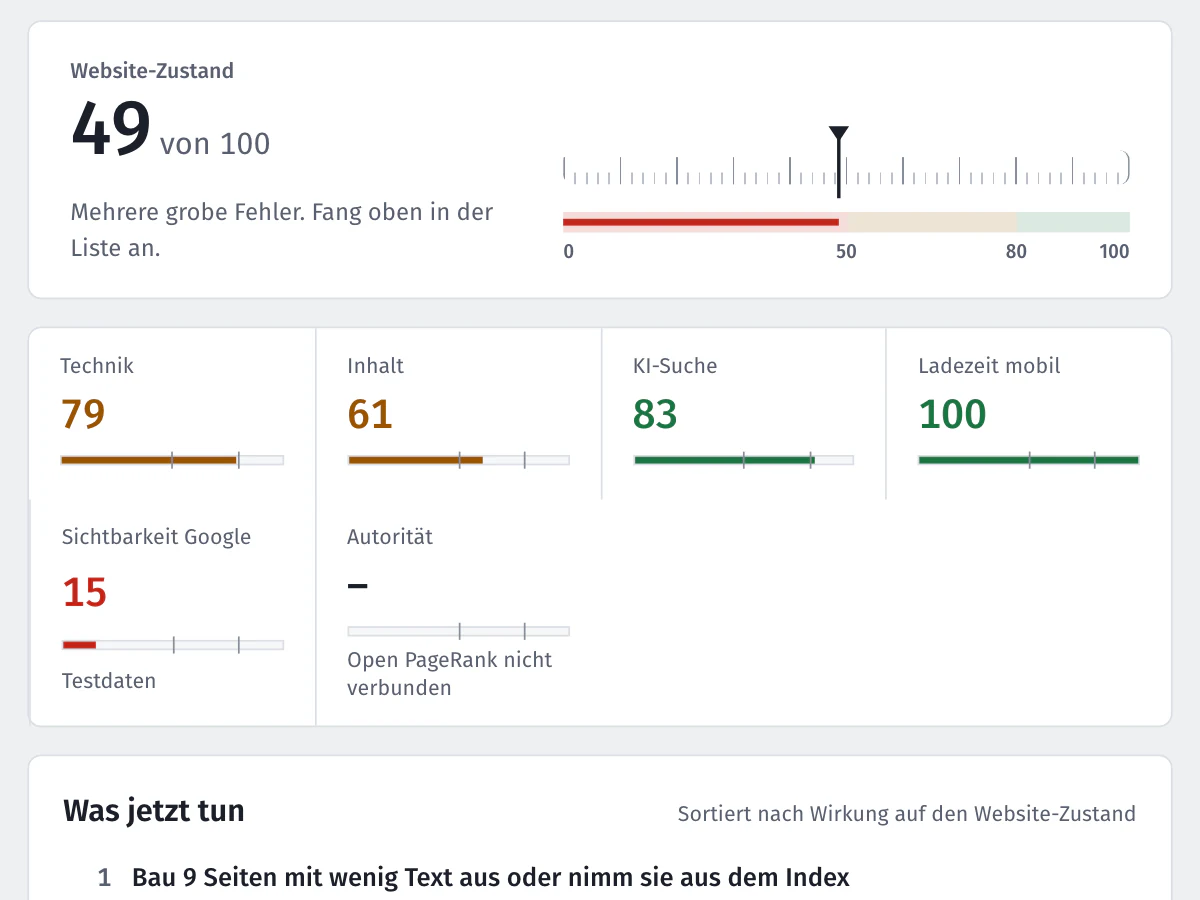This screenshot has width=1200, height=900.
Task: Open the Inhalt score card
Action: coord(459,413)
